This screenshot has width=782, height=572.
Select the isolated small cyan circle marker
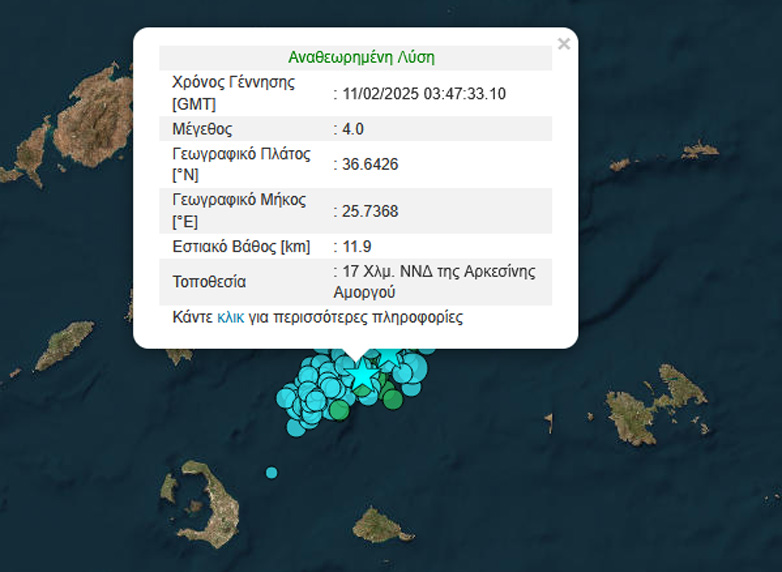[x=271, y=472]
